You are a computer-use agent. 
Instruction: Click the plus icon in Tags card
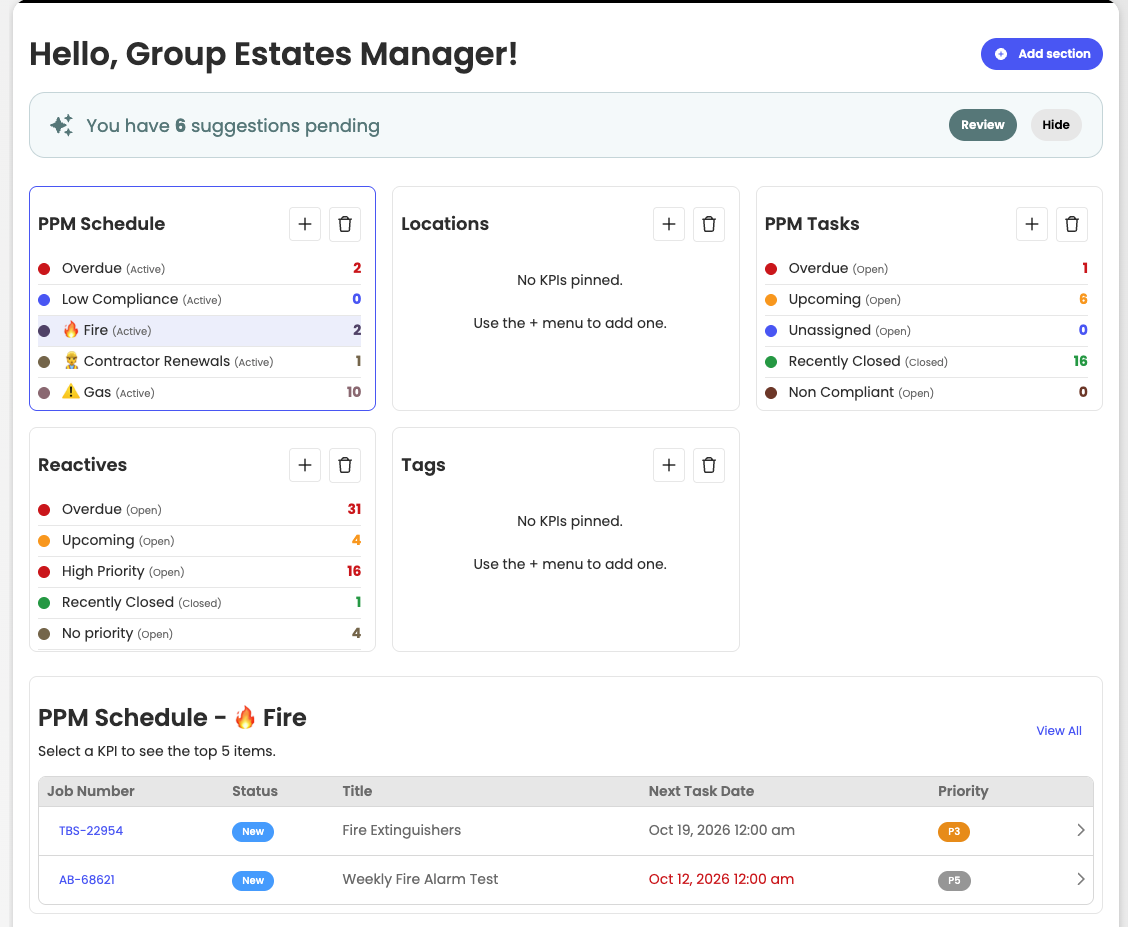[668, 465]
